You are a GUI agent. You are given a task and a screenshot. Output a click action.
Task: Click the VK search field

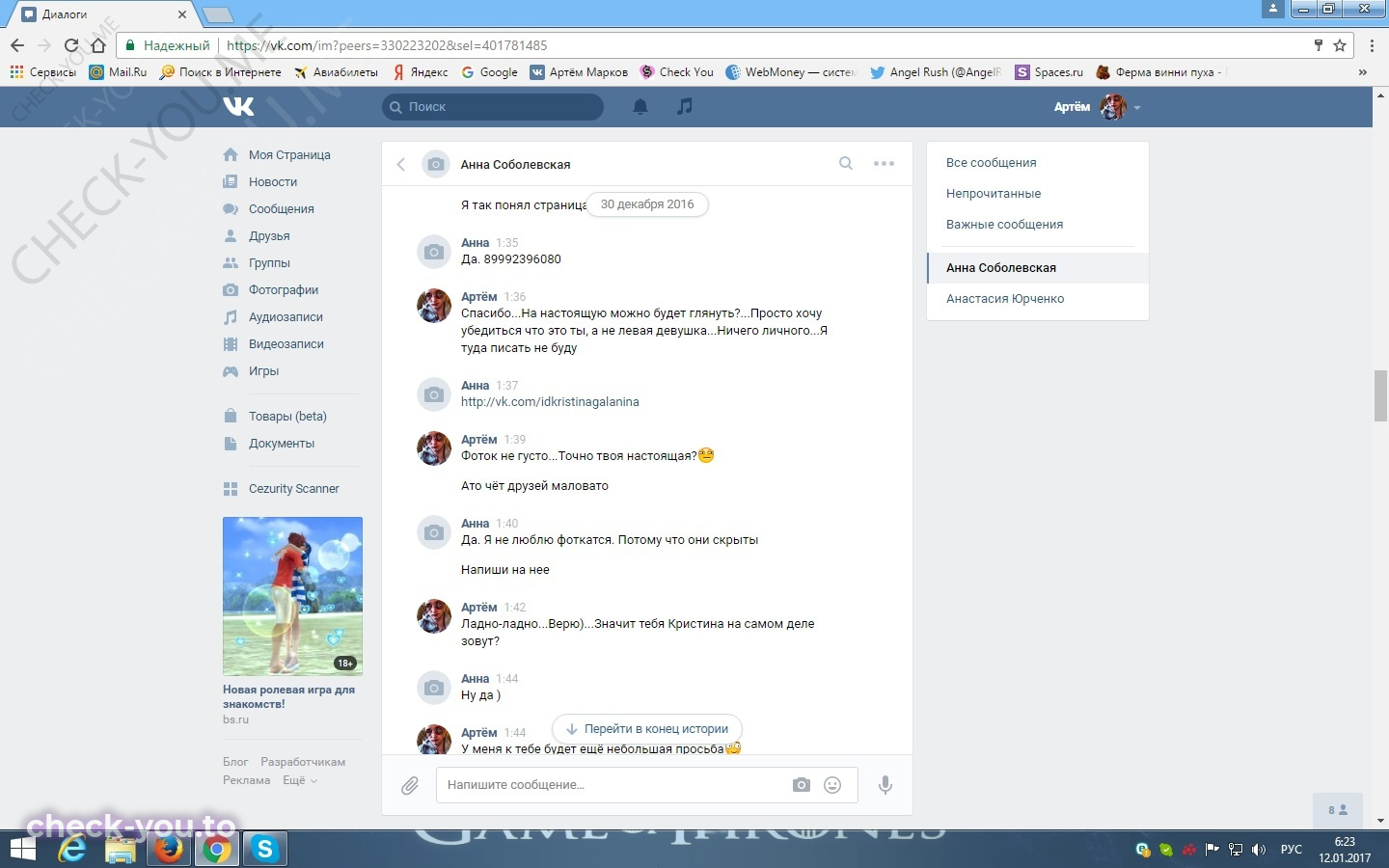(x=493, y=107)
